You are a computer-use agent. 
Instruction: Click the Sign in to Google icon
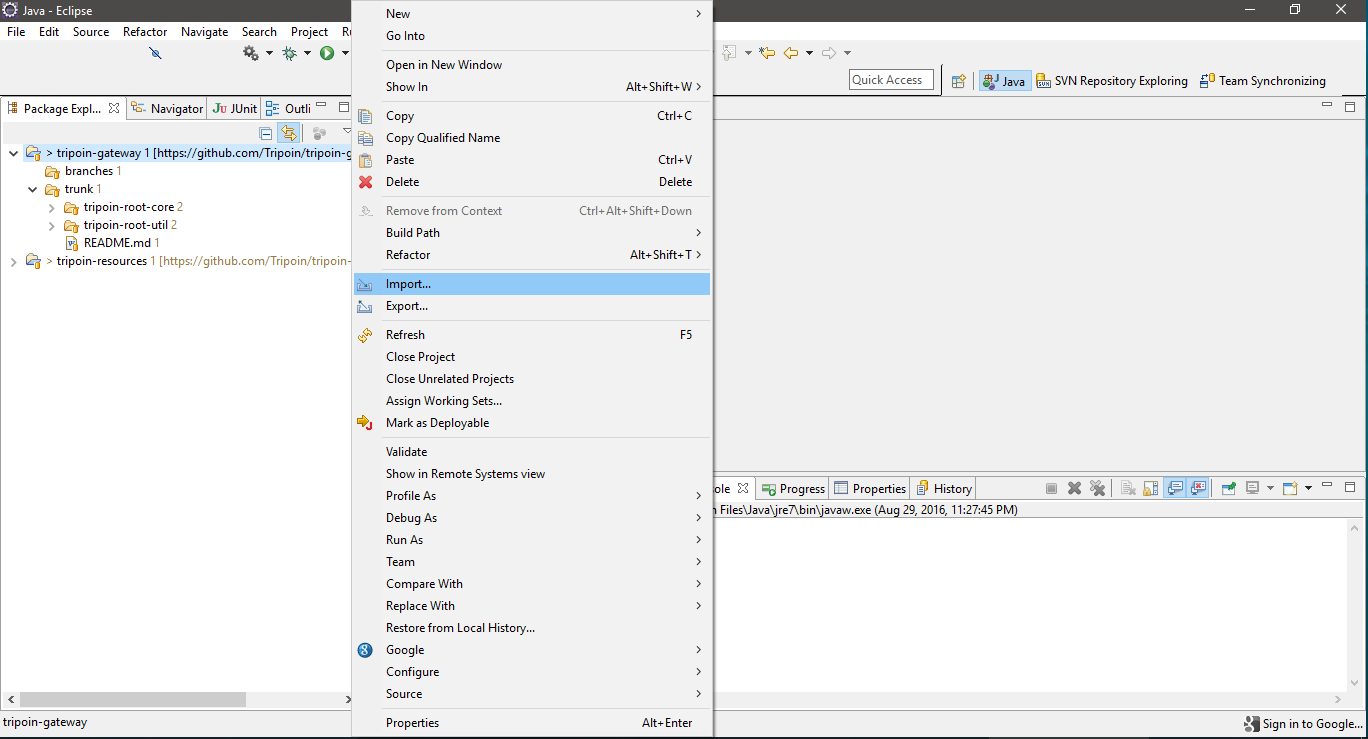coord(1252,724)
